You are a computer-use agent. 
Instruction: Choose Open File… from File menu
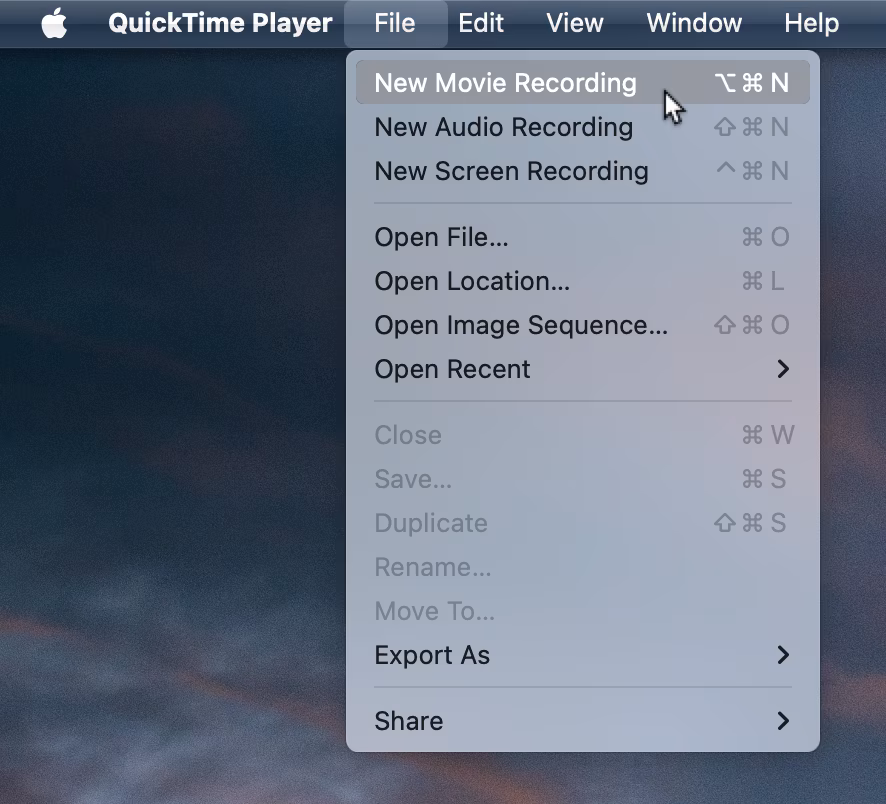583,237
